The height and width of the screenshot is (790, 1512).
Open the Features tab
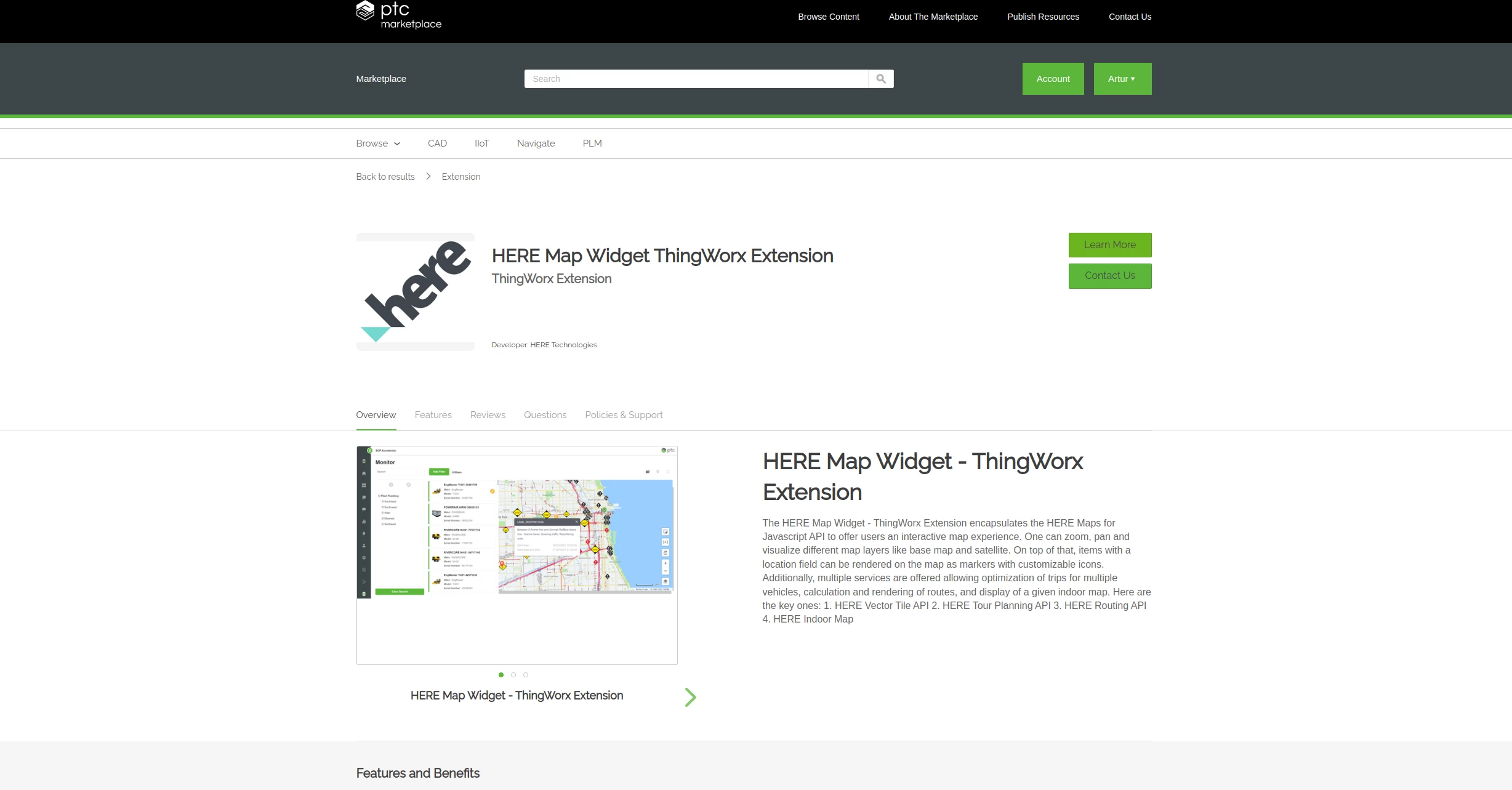(x=433, y=415)
